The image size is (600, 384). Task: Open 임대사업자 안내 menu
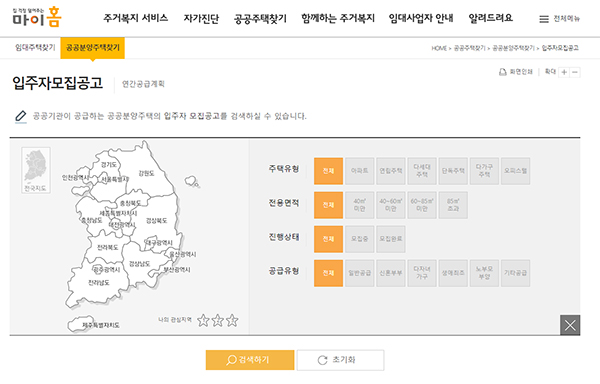[421, 18]
